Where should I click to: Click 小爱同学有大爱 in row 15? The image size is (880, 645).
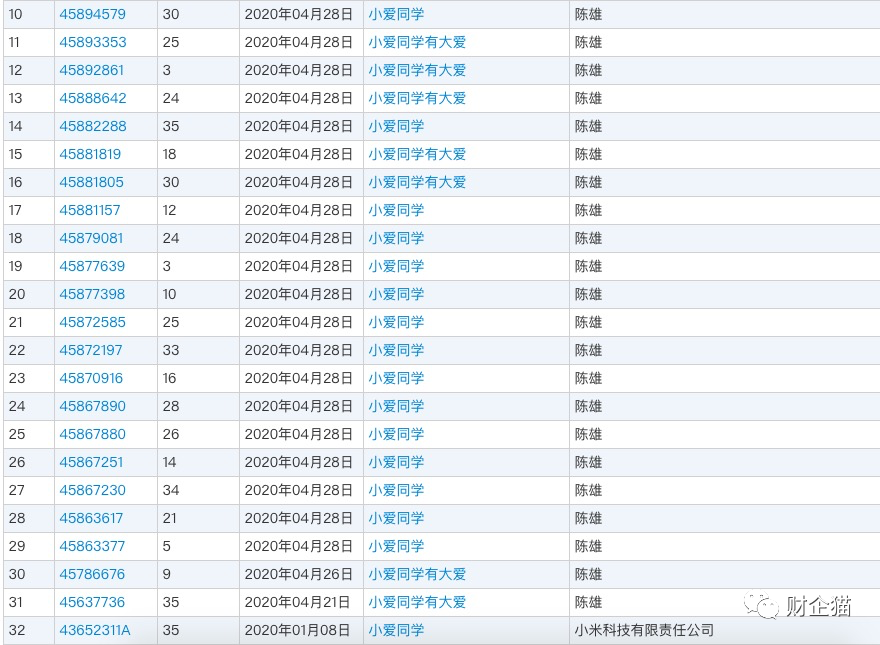coord(417,154)
